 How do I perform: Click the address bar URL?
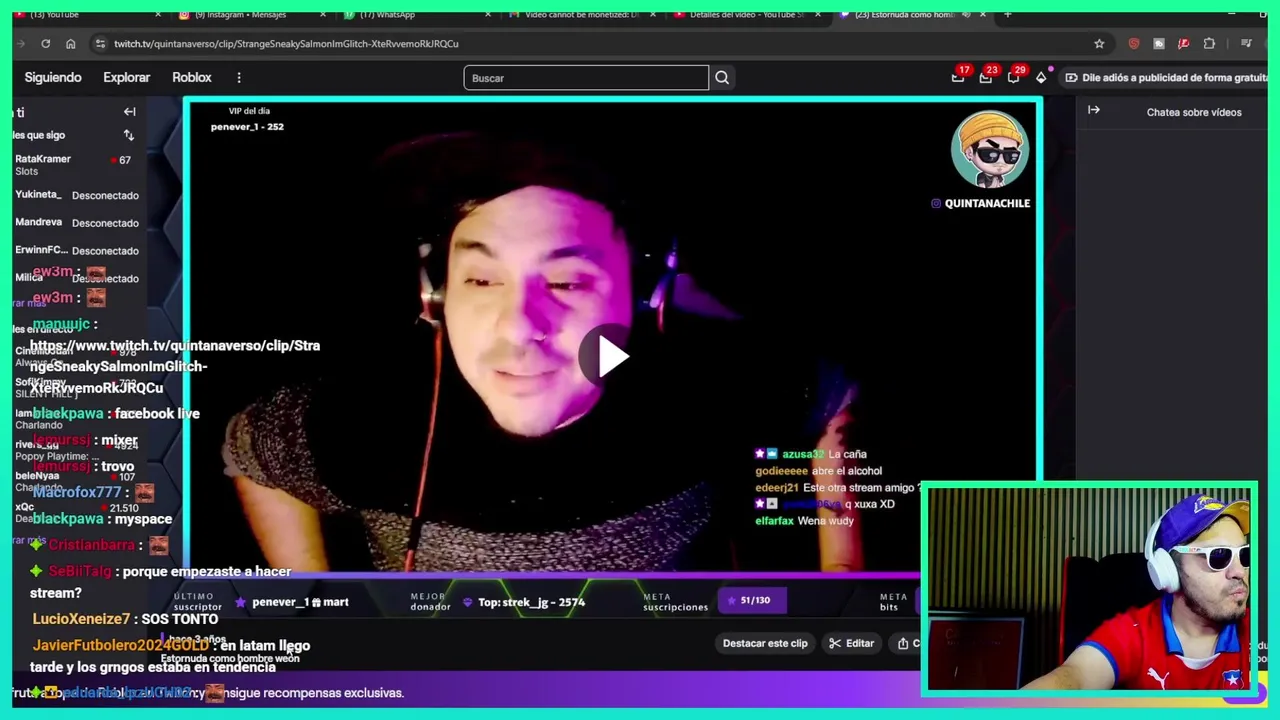286,44
